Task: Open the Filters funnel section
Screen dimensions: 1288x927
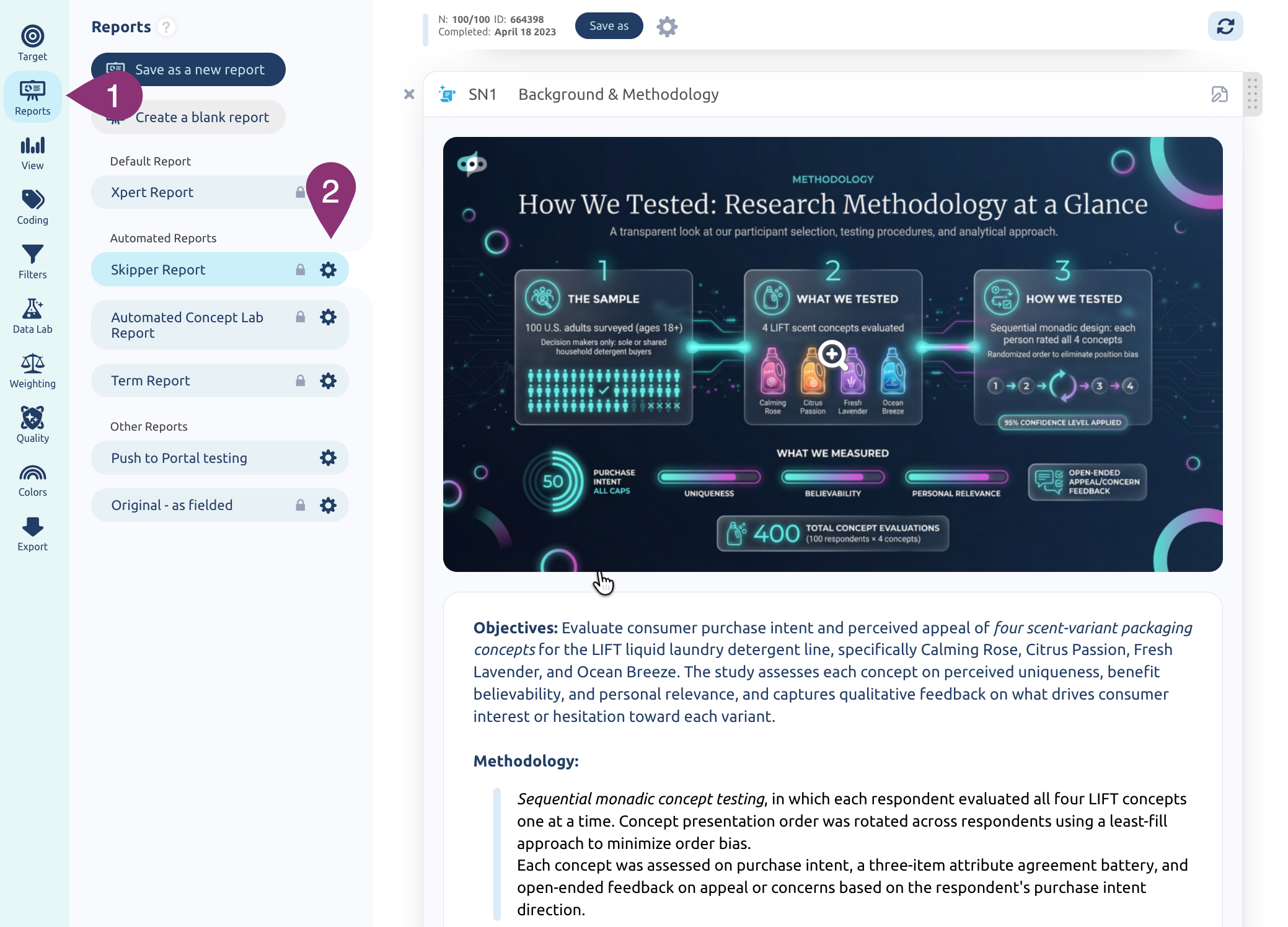Action: [x=32, y=262]
